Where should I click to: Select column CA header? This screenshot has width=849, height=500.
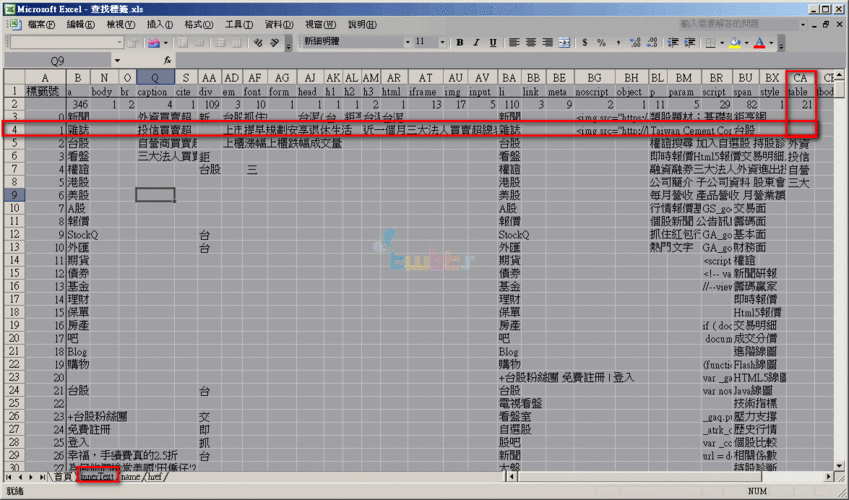[800, 78]
